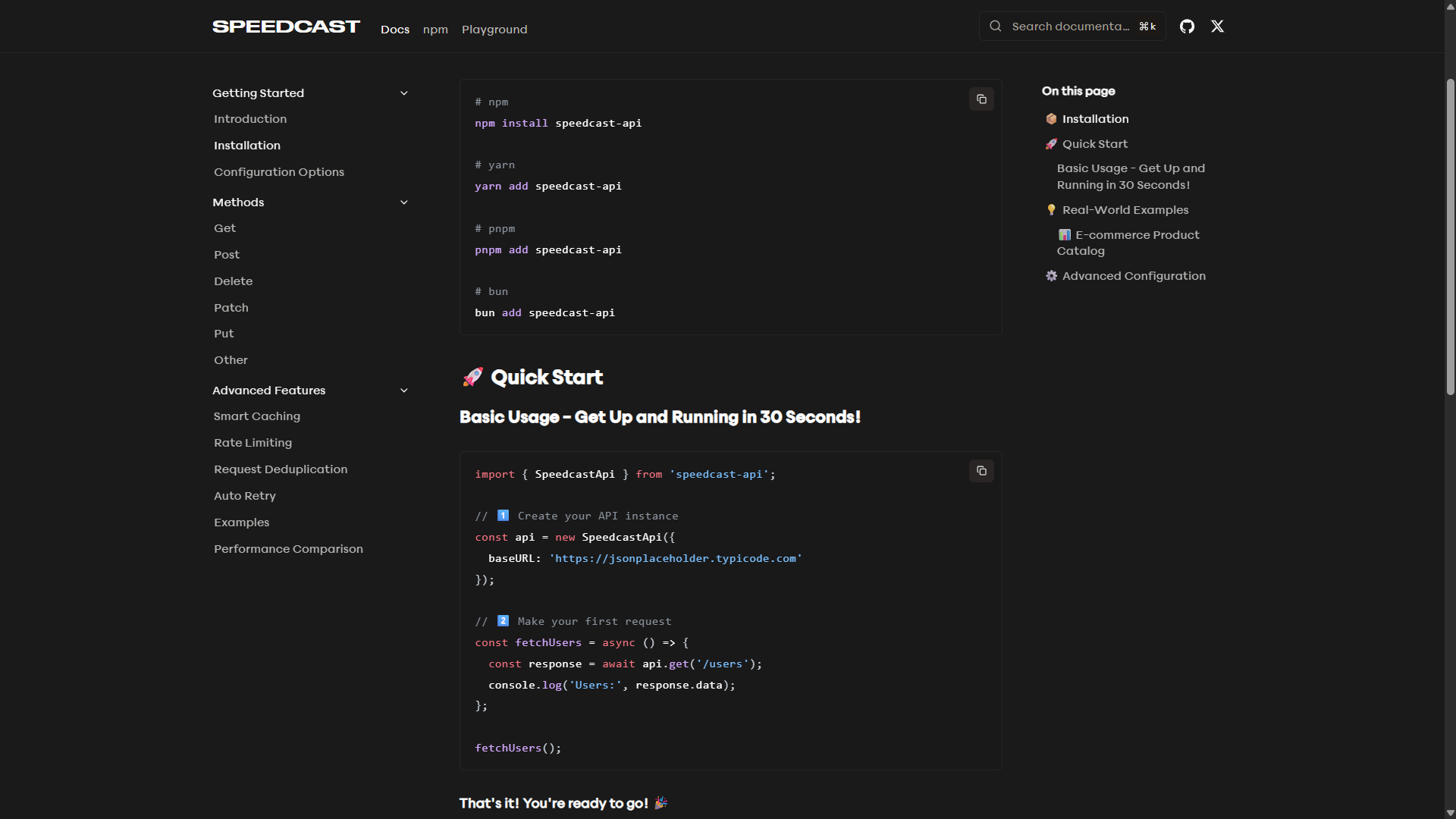Open the npm tab in header
Image resolution: width=1456 pixels, height=819 pixels.
coord(435,30)
